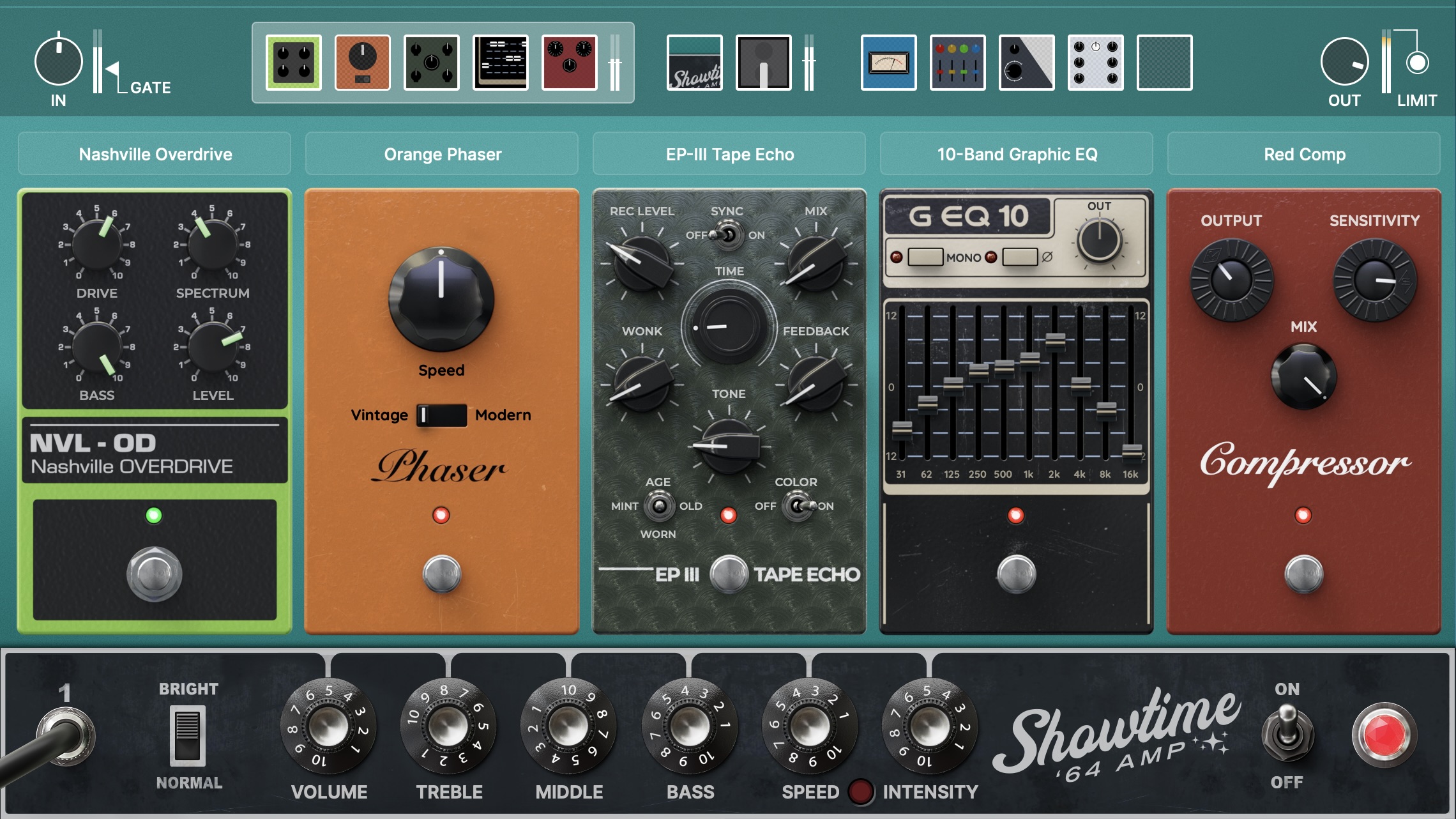Click the empty effect slot at far right
The width and height of the screenshot is (1456, 819).
[1164, 62]
